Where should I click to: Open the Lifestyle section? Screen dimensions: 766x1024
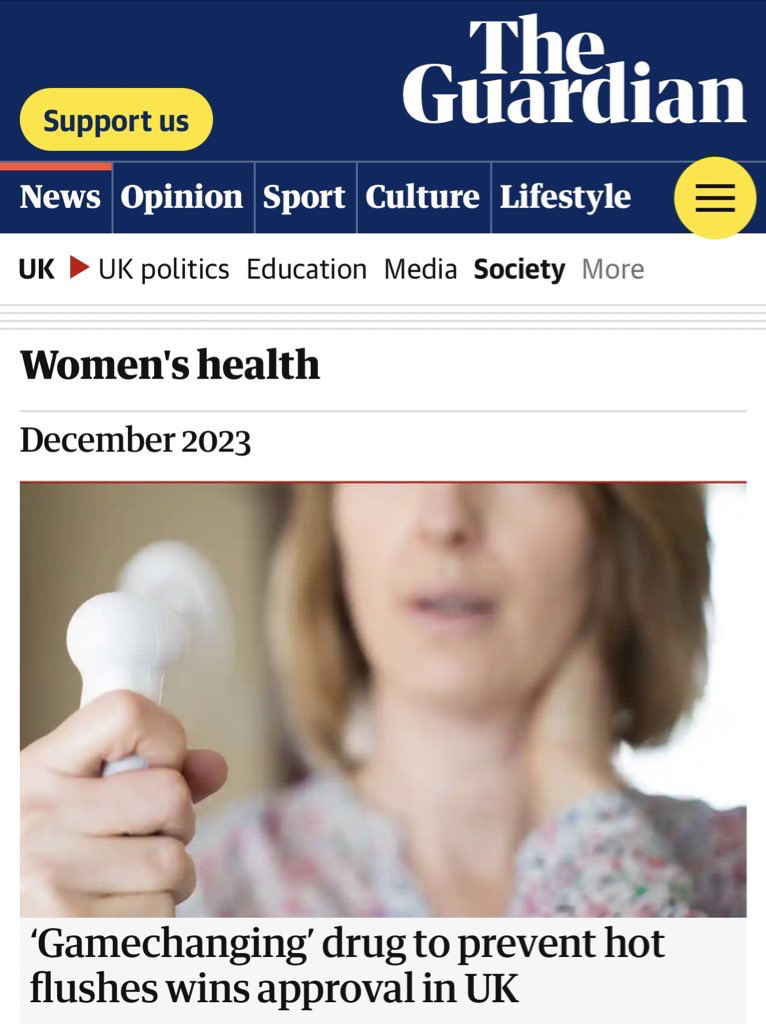point(566,197)
